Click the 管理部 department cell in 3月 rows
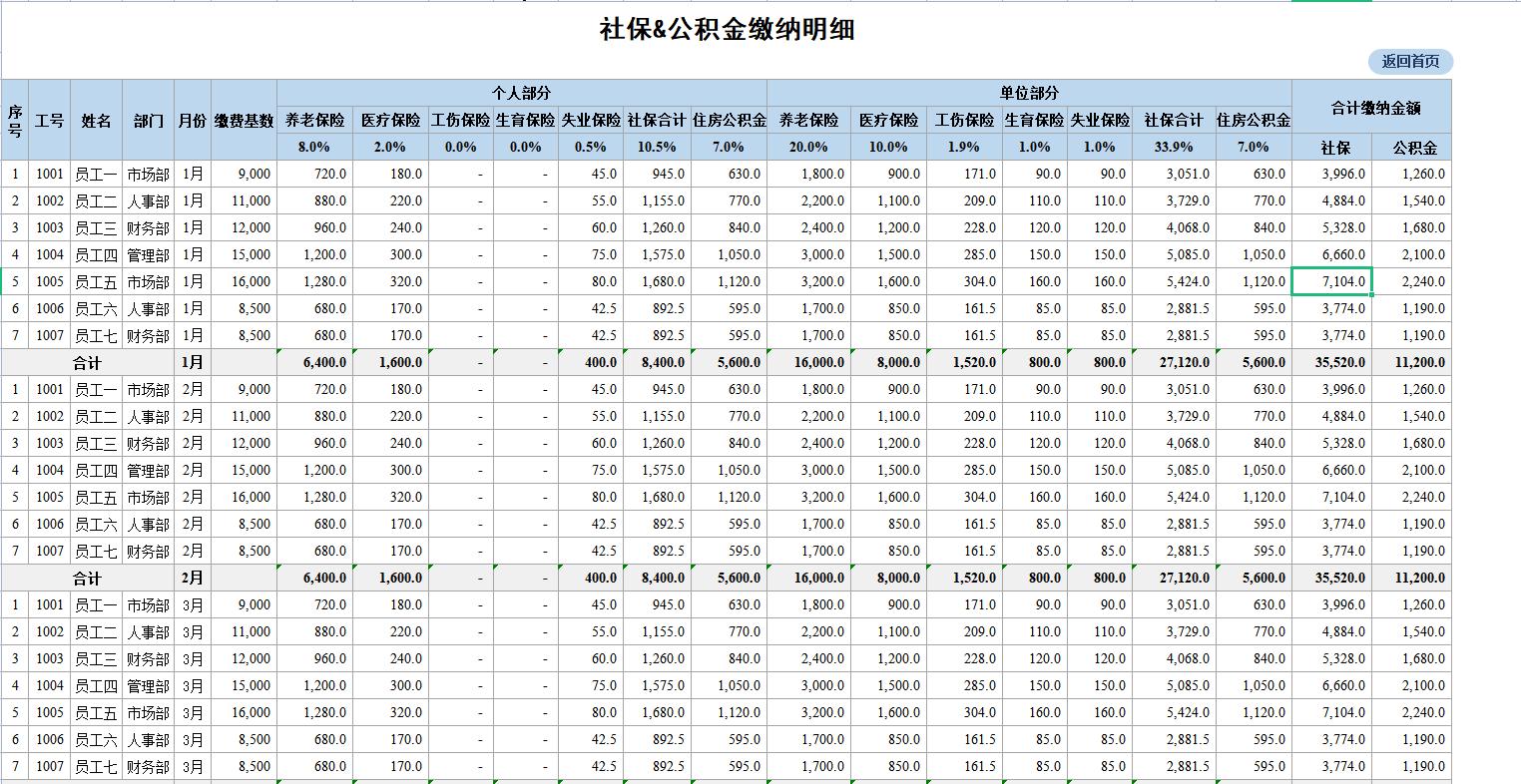 148,685
